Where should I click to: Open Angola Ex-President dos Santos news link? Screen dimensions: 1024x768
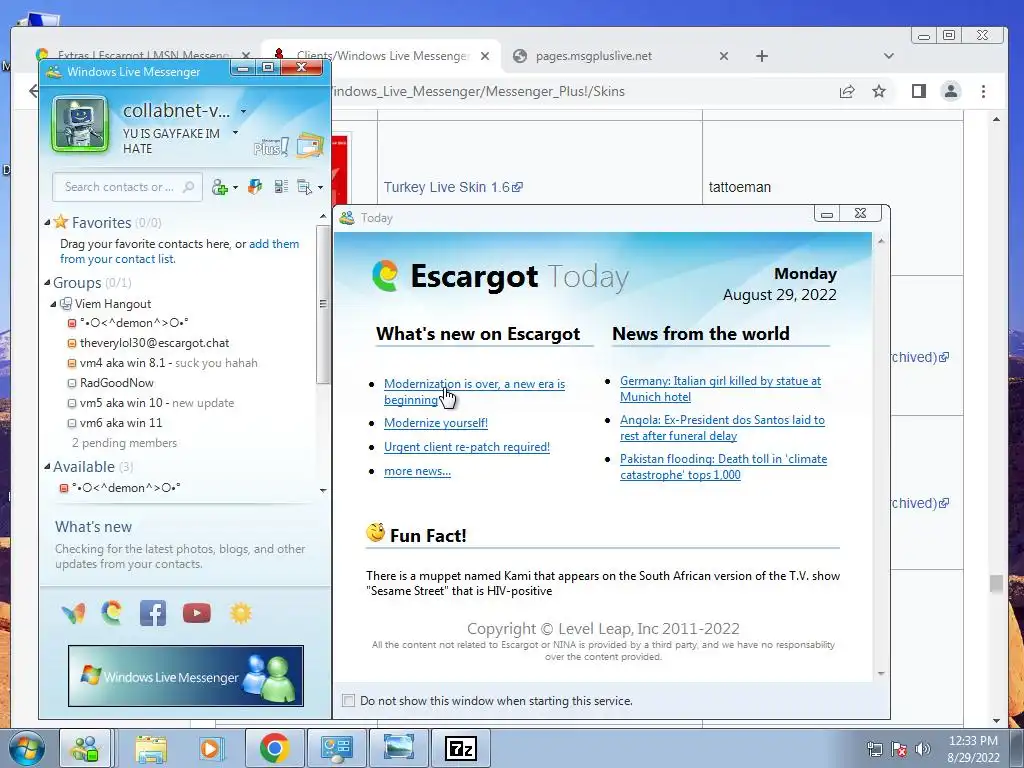tap(722, 428)
